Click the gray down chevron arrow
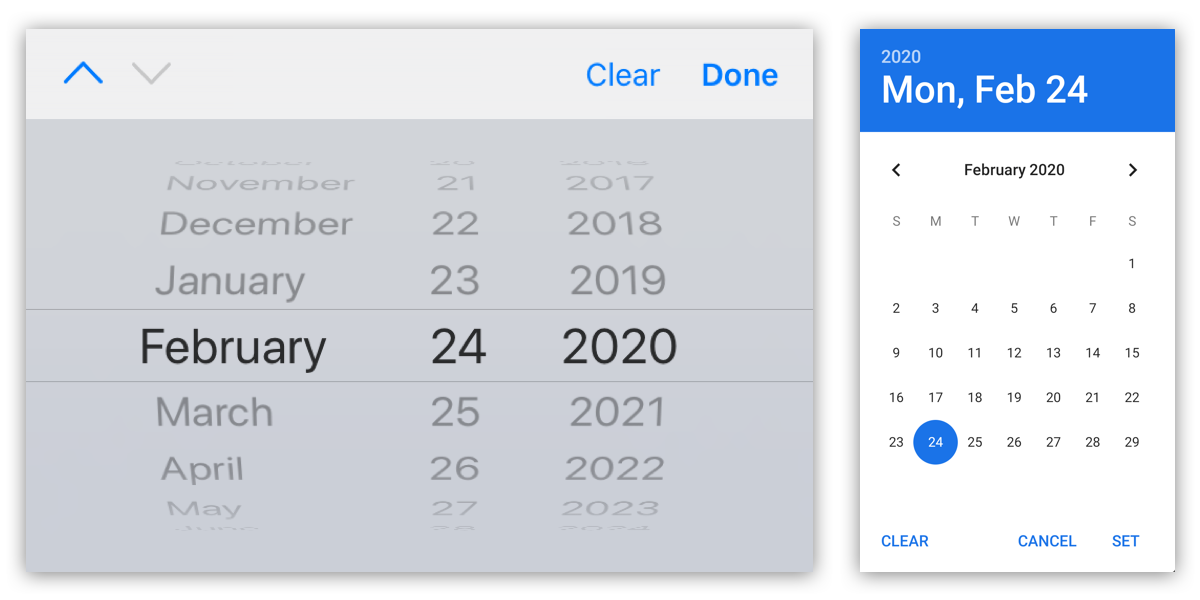The height and width of the screenshot is (600, 1200). point(151,73)
